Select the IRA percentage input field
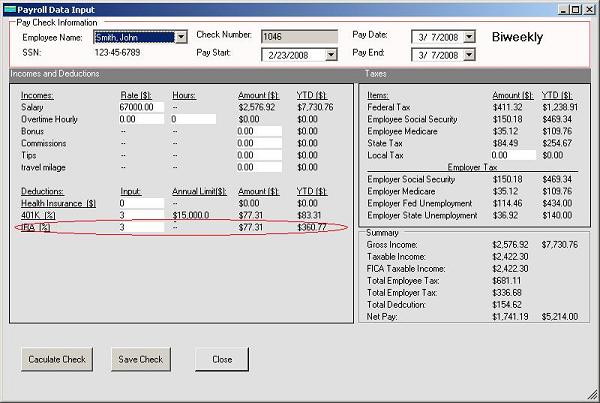 click(x=141, y=228)
